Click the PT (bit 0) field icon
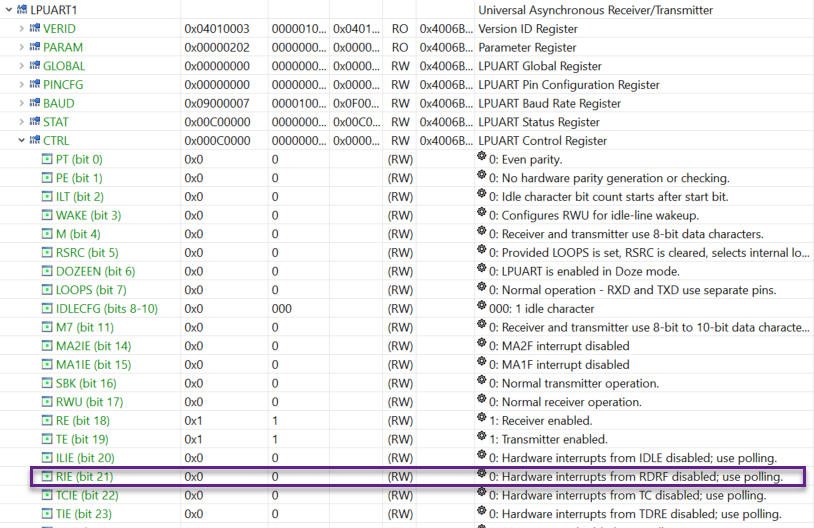Image resolution: width=814 pixels, height=528 pixels. coord(47,159)
